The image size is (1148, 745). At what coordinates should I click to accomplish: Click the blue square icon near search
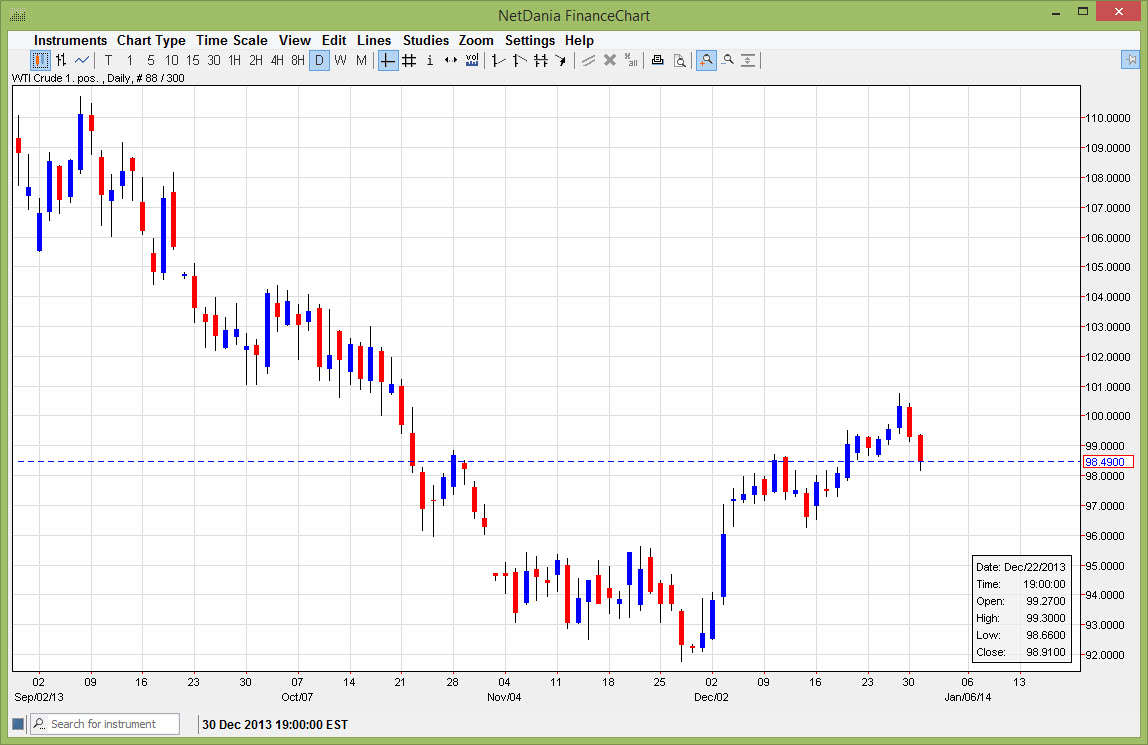(x=18, y=724)
